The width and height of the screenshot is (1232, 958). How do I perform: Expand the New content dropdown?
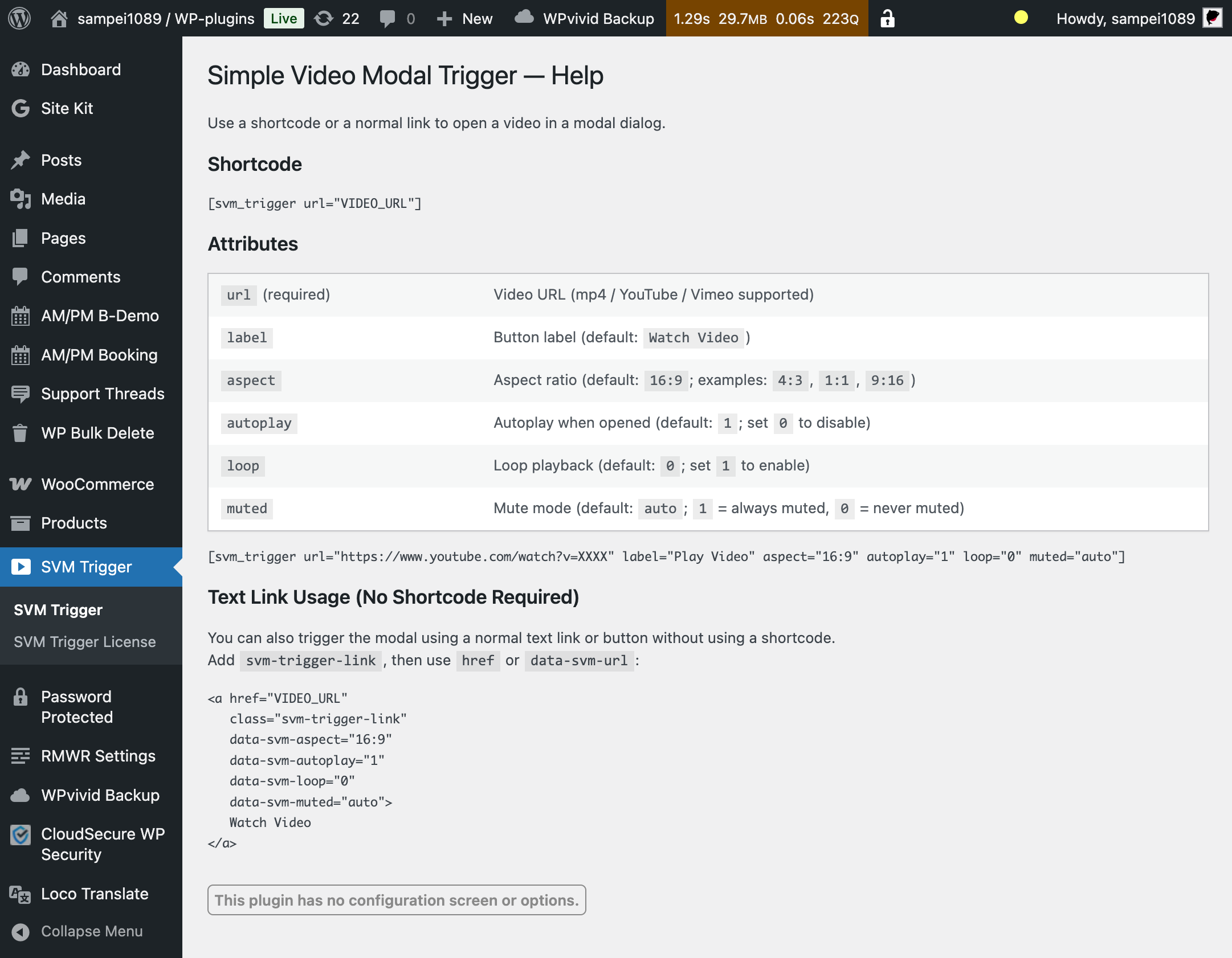pyautogui.click(x=465, y=19)
